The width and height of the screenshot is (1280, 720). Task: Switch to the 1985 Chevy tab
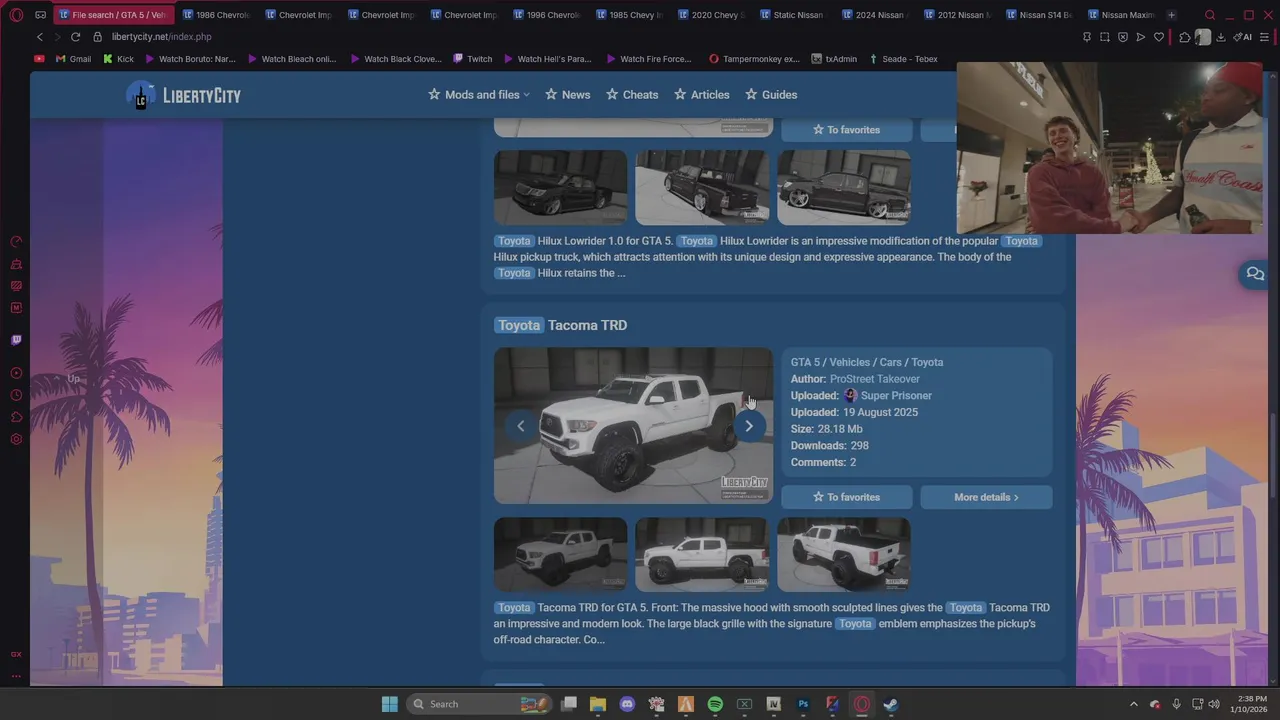tap(628, 15)
